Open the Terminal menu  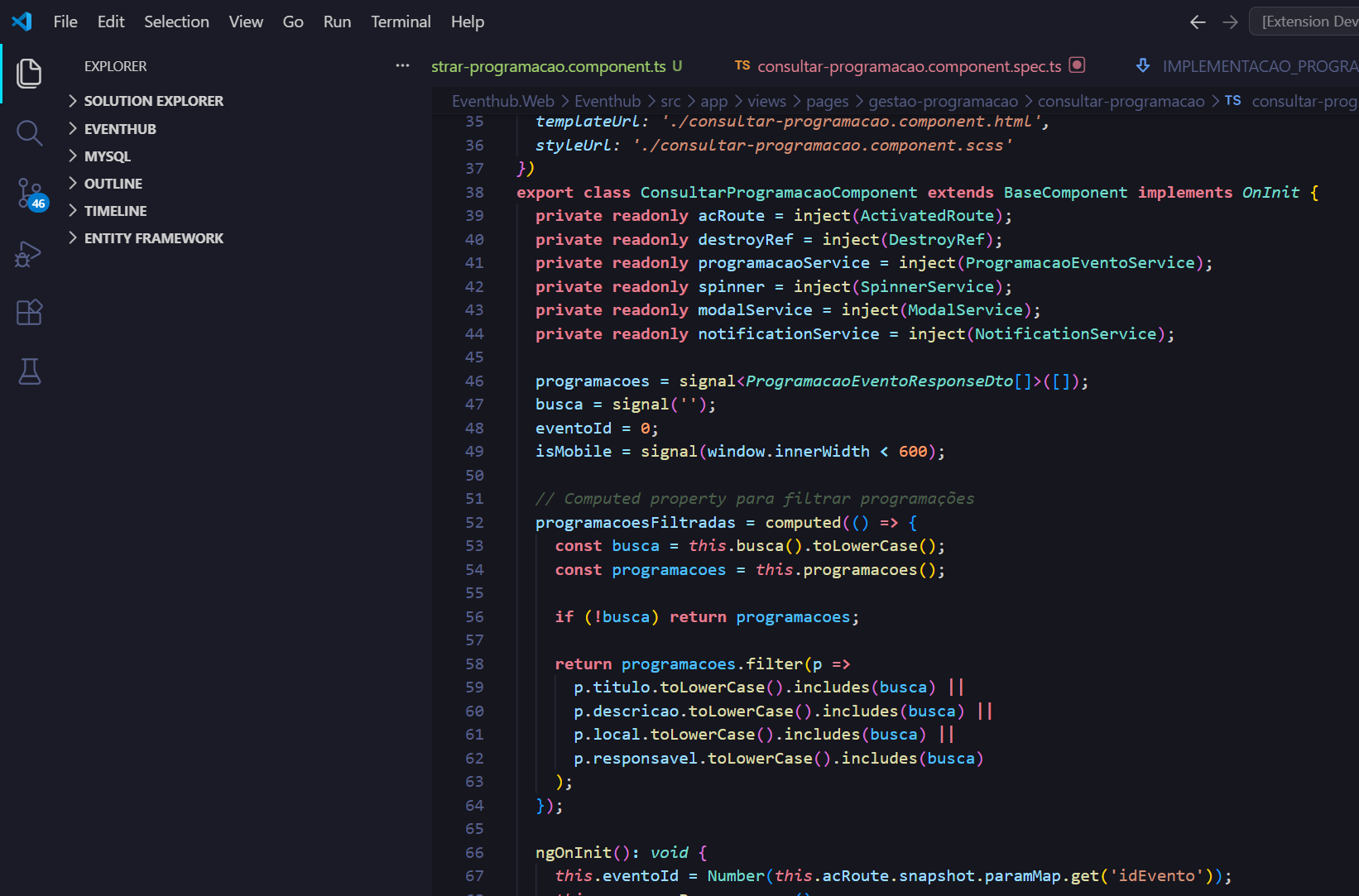point(401,22)
